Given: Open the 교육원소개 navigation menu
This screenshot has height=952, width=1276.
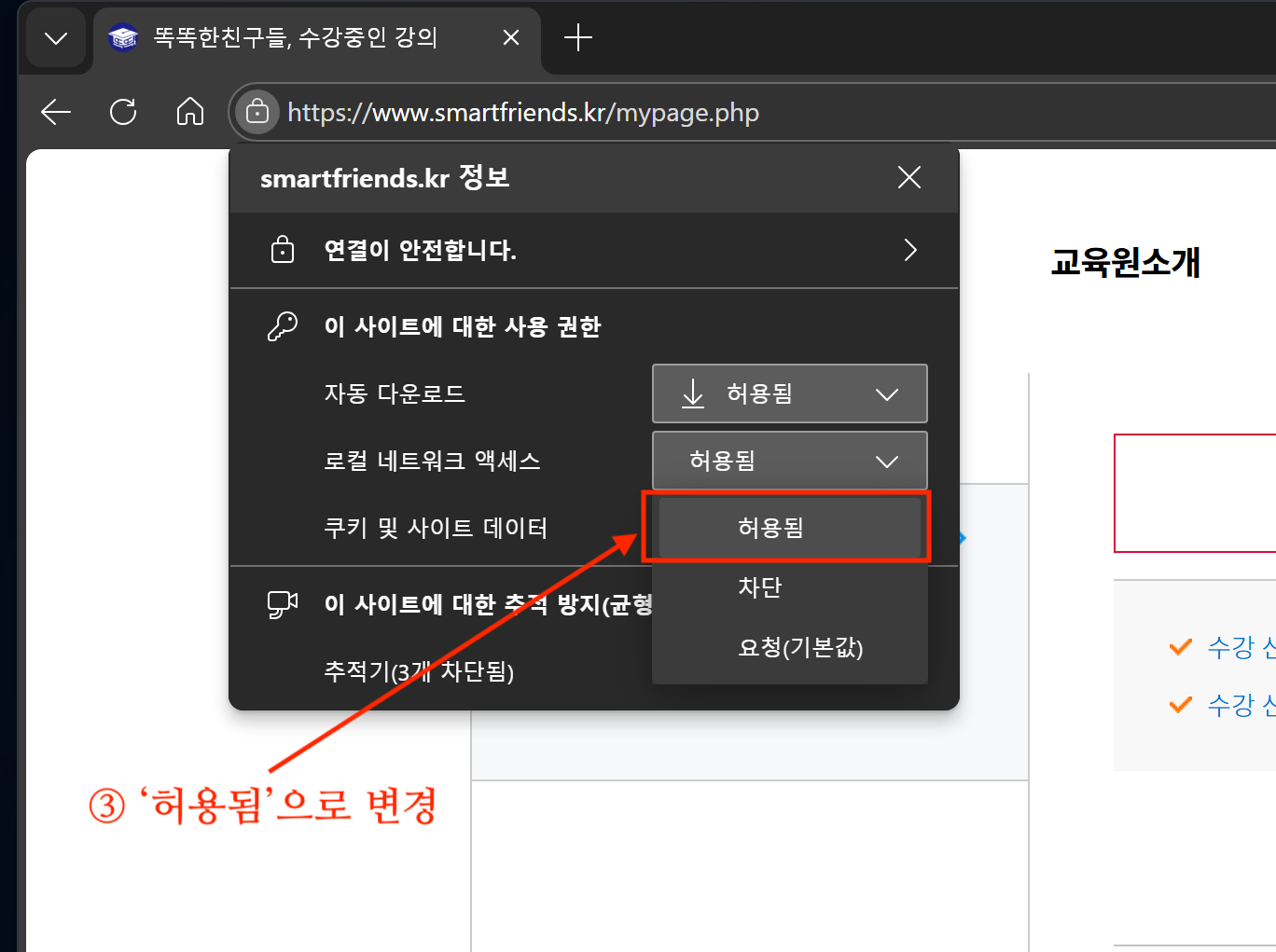Looking at the screenshot, I should point(1125,263).
